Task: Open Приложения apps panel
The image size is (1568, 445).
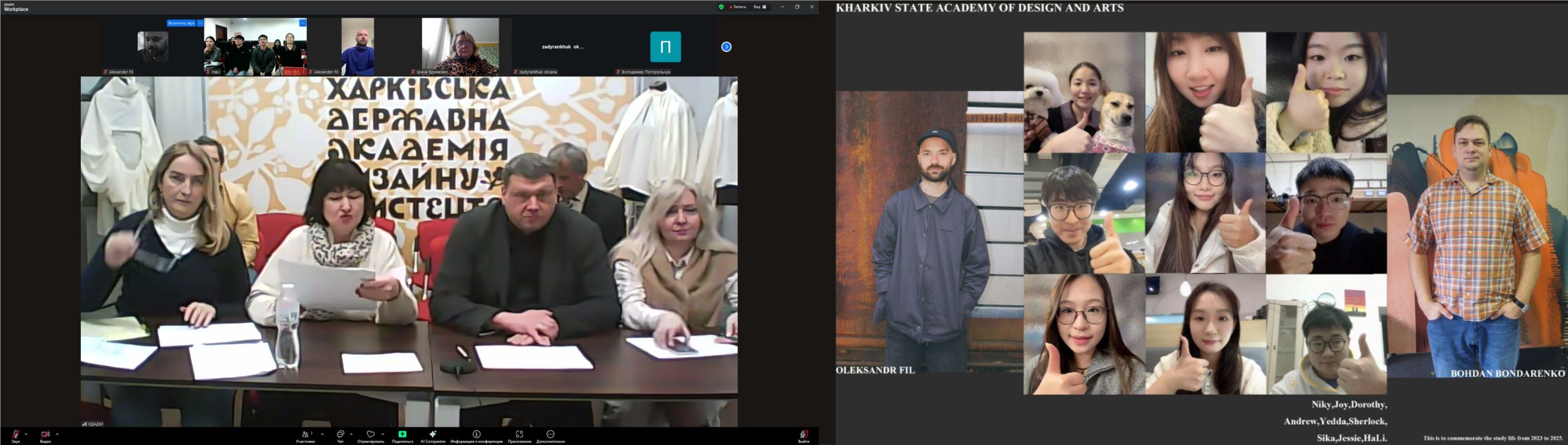Action: coord(519,435)
